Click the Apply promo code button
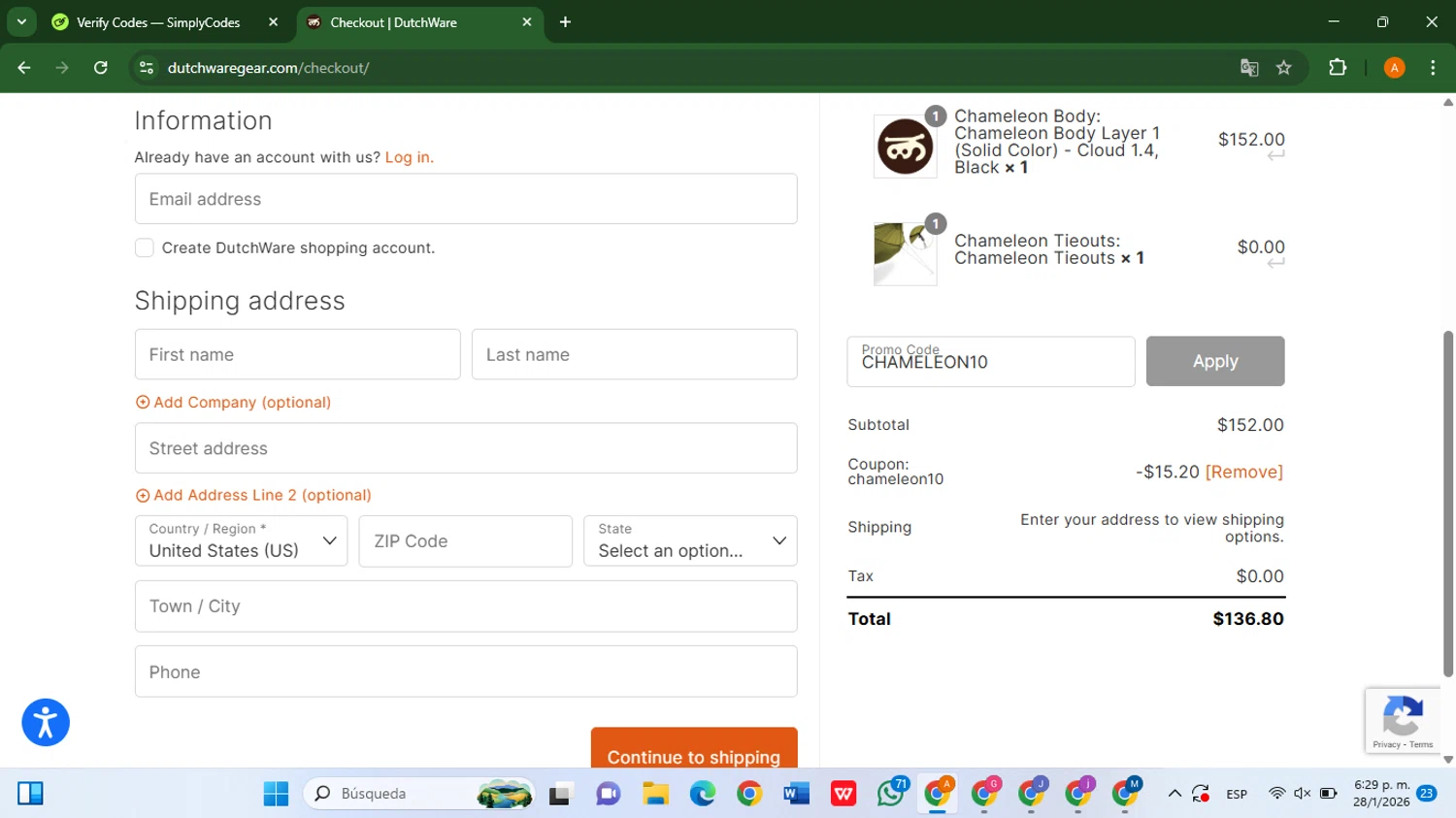The image size is (1456, 818). click(x=1215, y=361)
